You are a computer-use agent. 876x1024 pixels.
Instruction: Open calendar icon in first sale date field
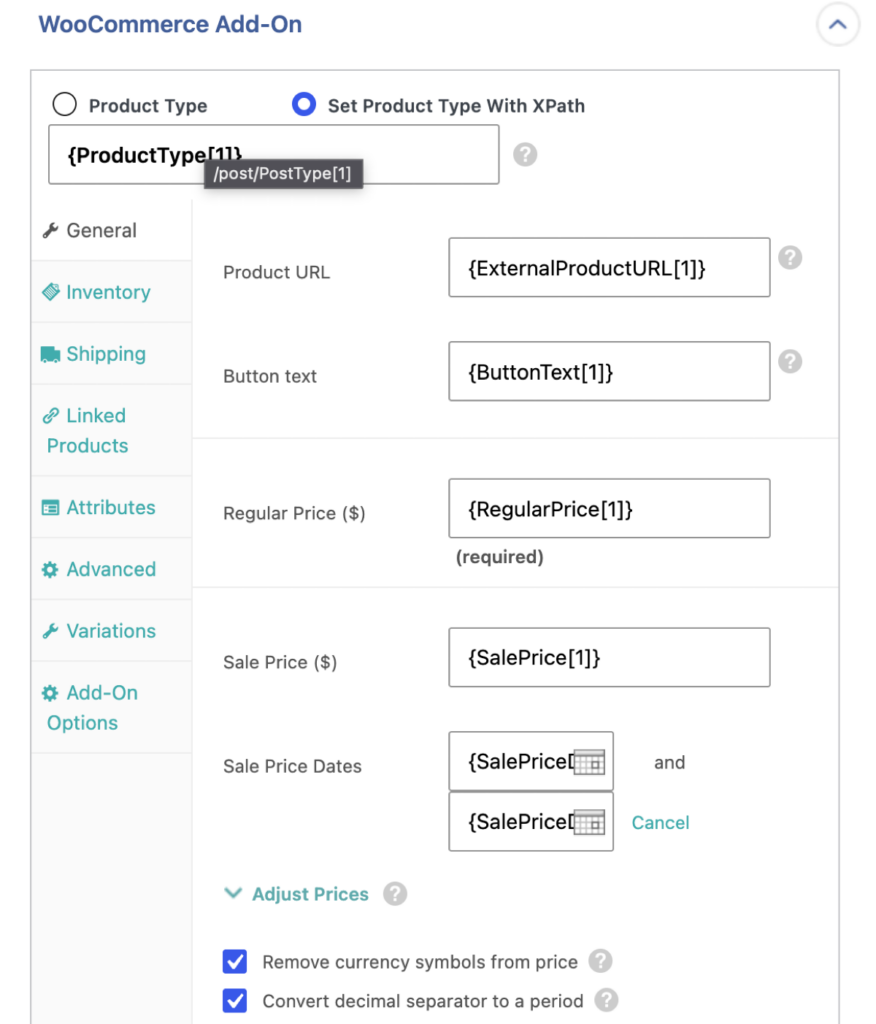pyautogui.click(x=589, y=762)
